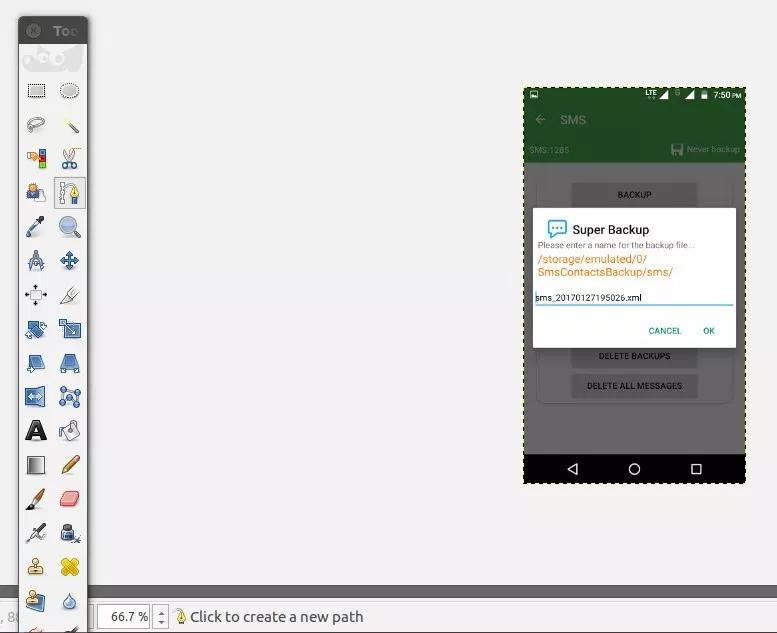The height and width of the screenshot is (633, 777).
Task: Close the Toolbox window
Action: click(x=33, y=31)
